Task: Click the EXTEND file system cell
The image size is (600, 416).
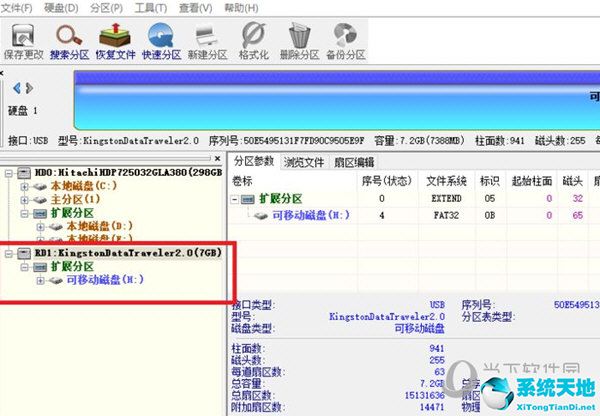Action: tap(446, 199)
